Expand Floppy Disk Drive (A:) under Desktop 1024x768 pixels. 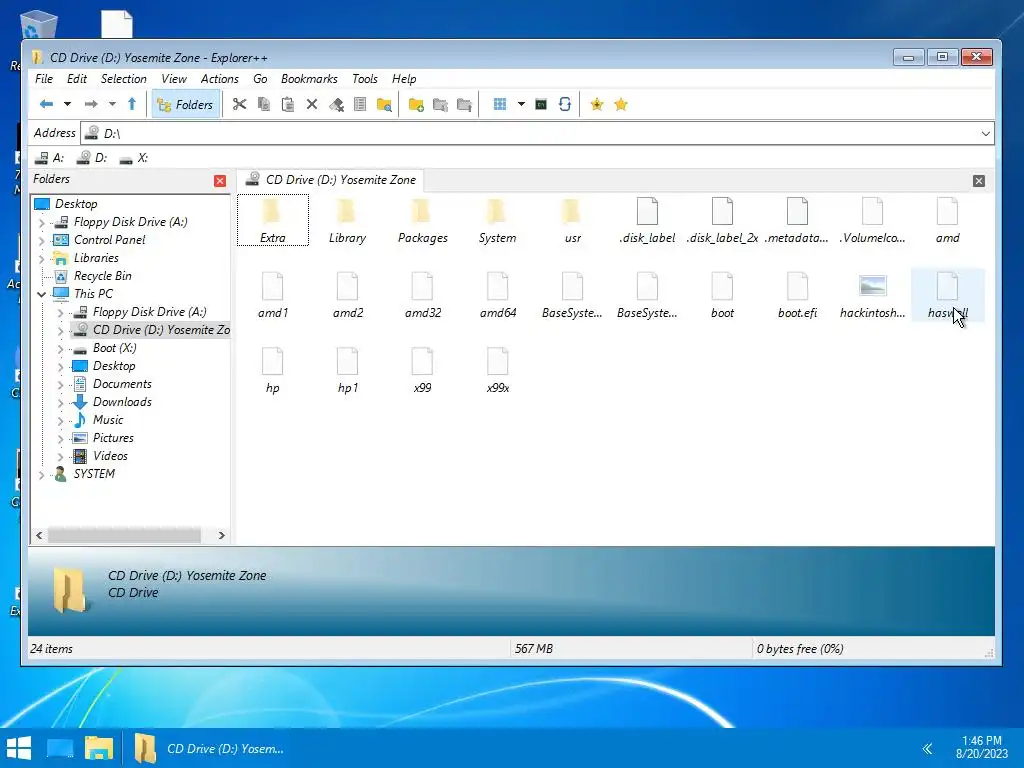pyautogui.click(x=42, y=223)
